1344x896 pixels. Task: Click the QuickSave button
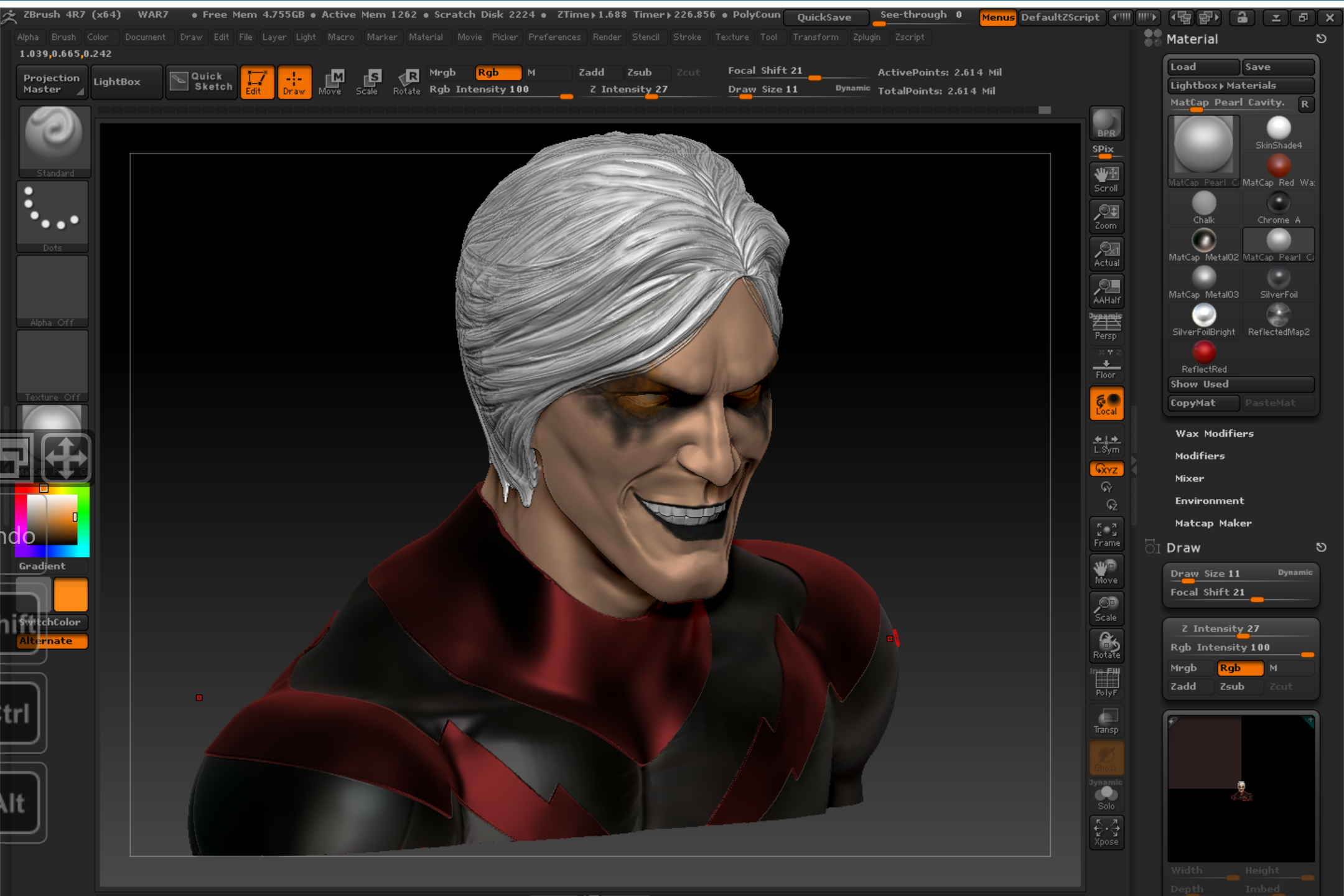pyautogui.click(x=824, y=17)
